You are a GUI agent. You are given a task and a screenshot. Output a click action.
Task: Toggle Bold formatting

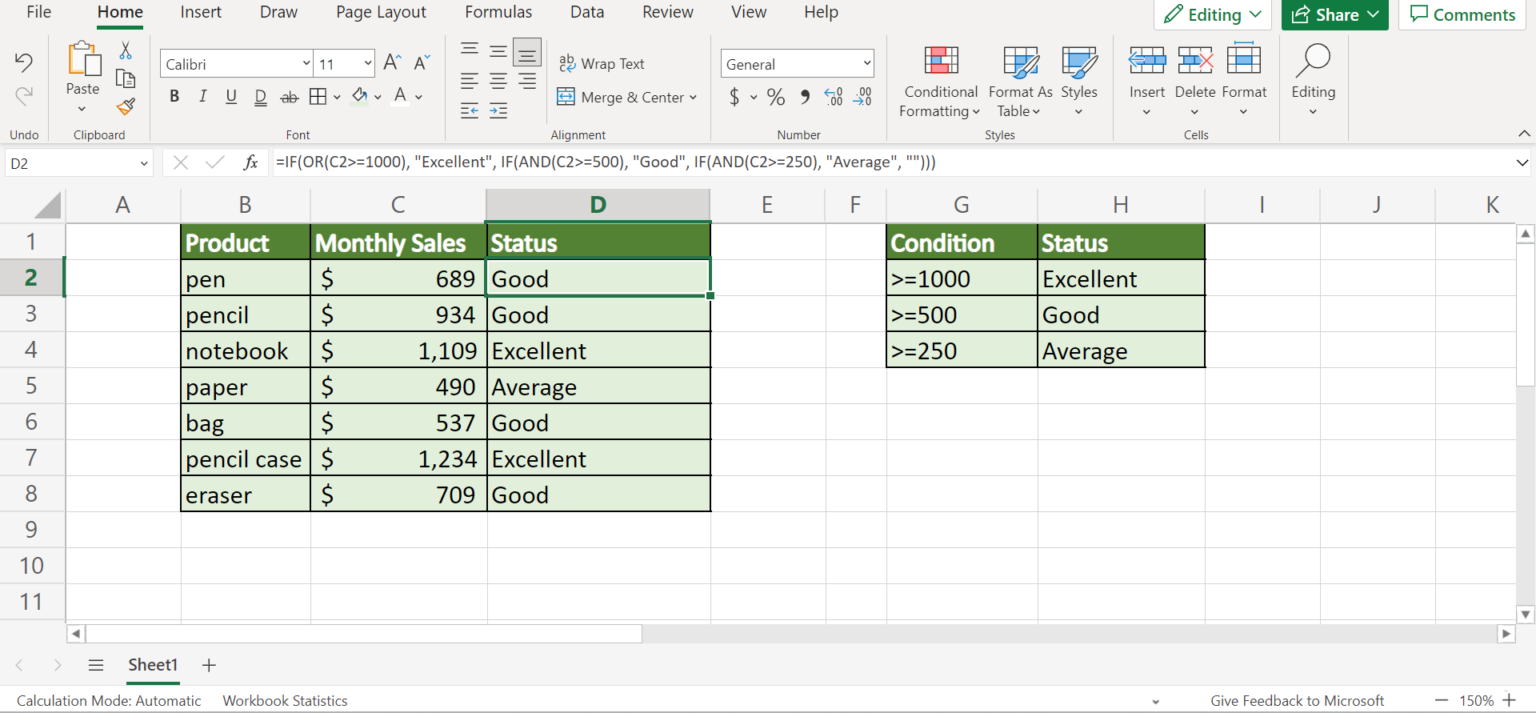(x=174, y=97)
